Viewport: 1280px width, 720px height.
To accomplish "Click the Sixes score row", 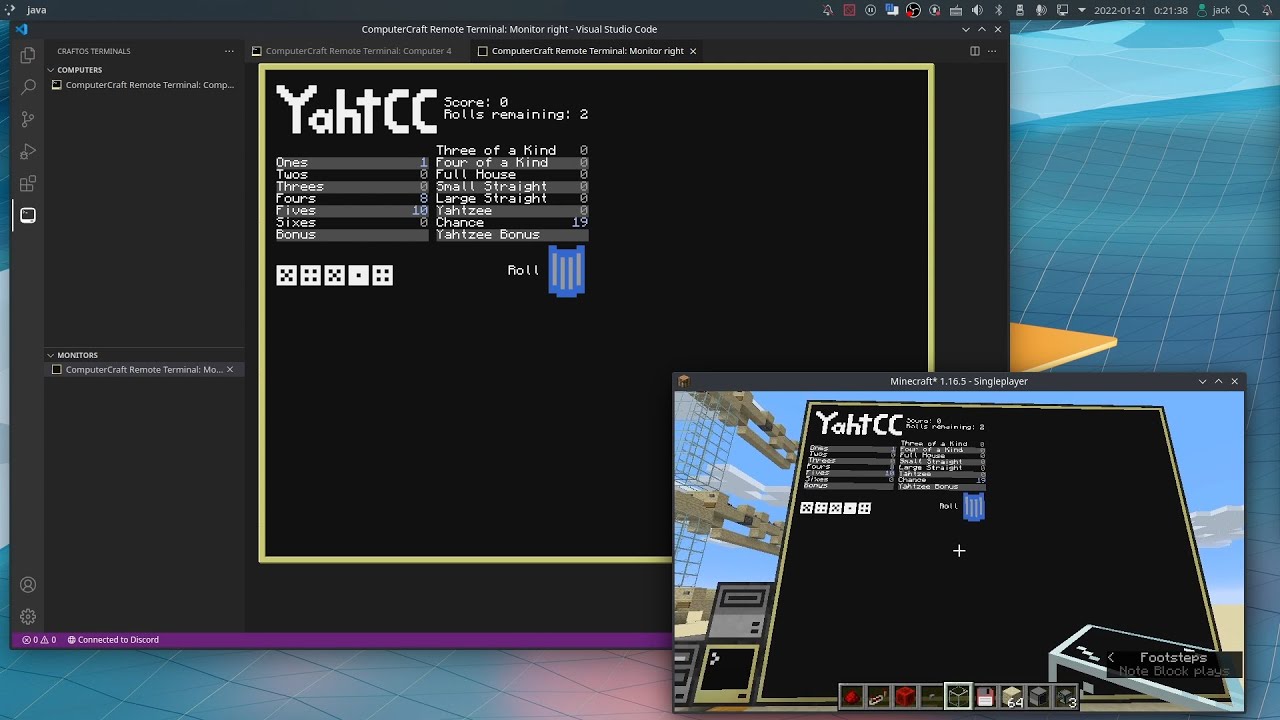I will 352,222.
